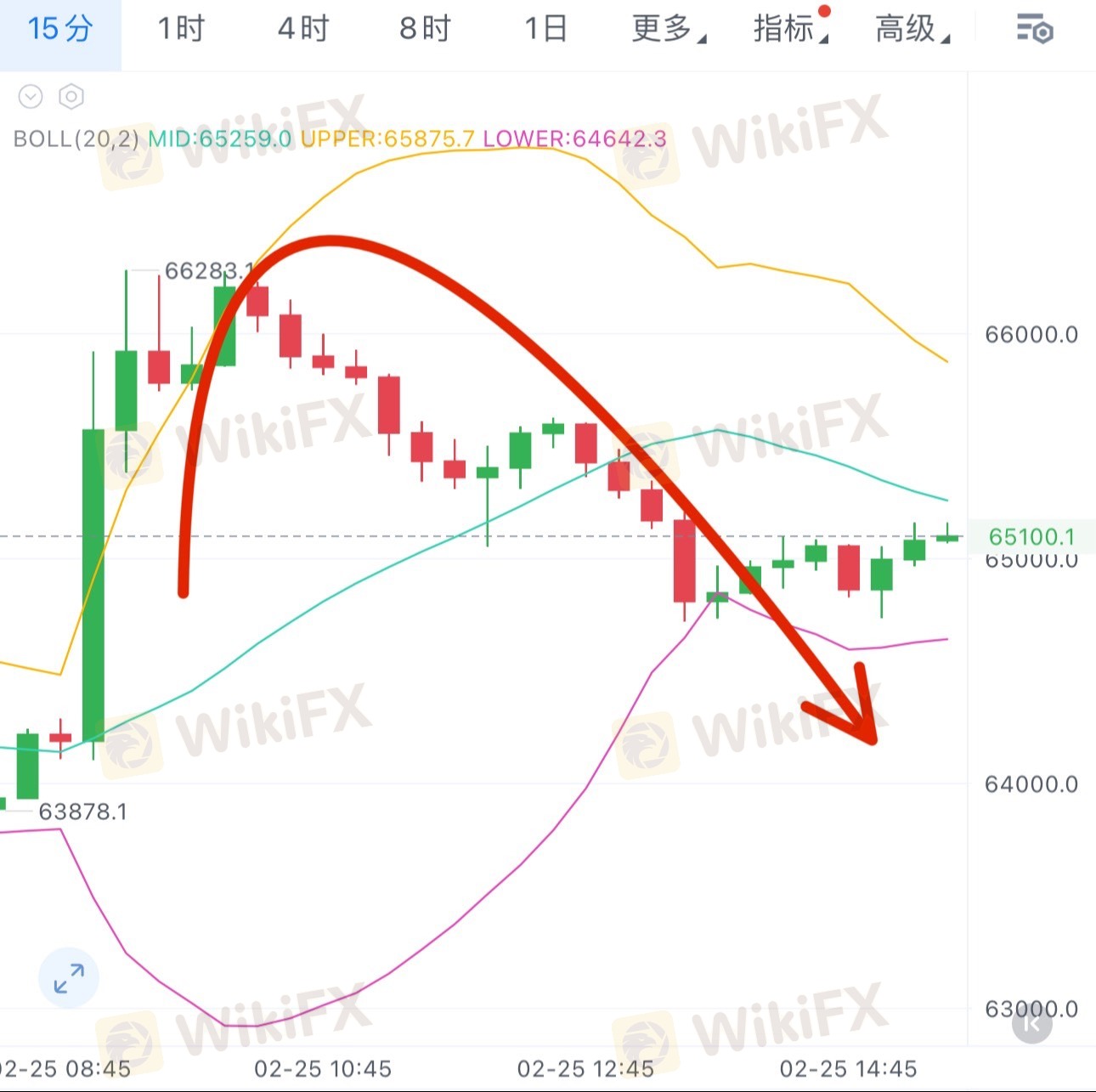Switch to the 4时 timeframe
Screen dimensions: 1096x1092
point(303,30)
